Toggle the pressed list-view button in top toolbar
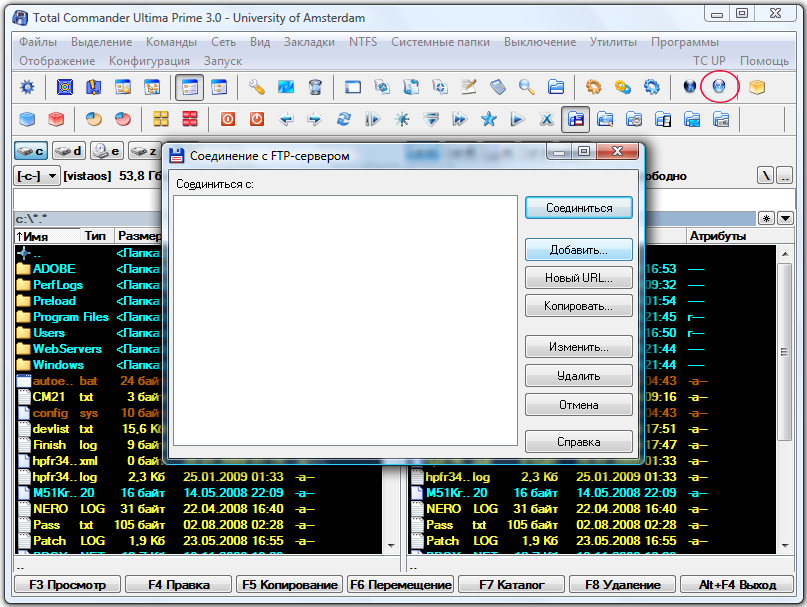Viewport: 807px width, 607px height. point(189,87)
